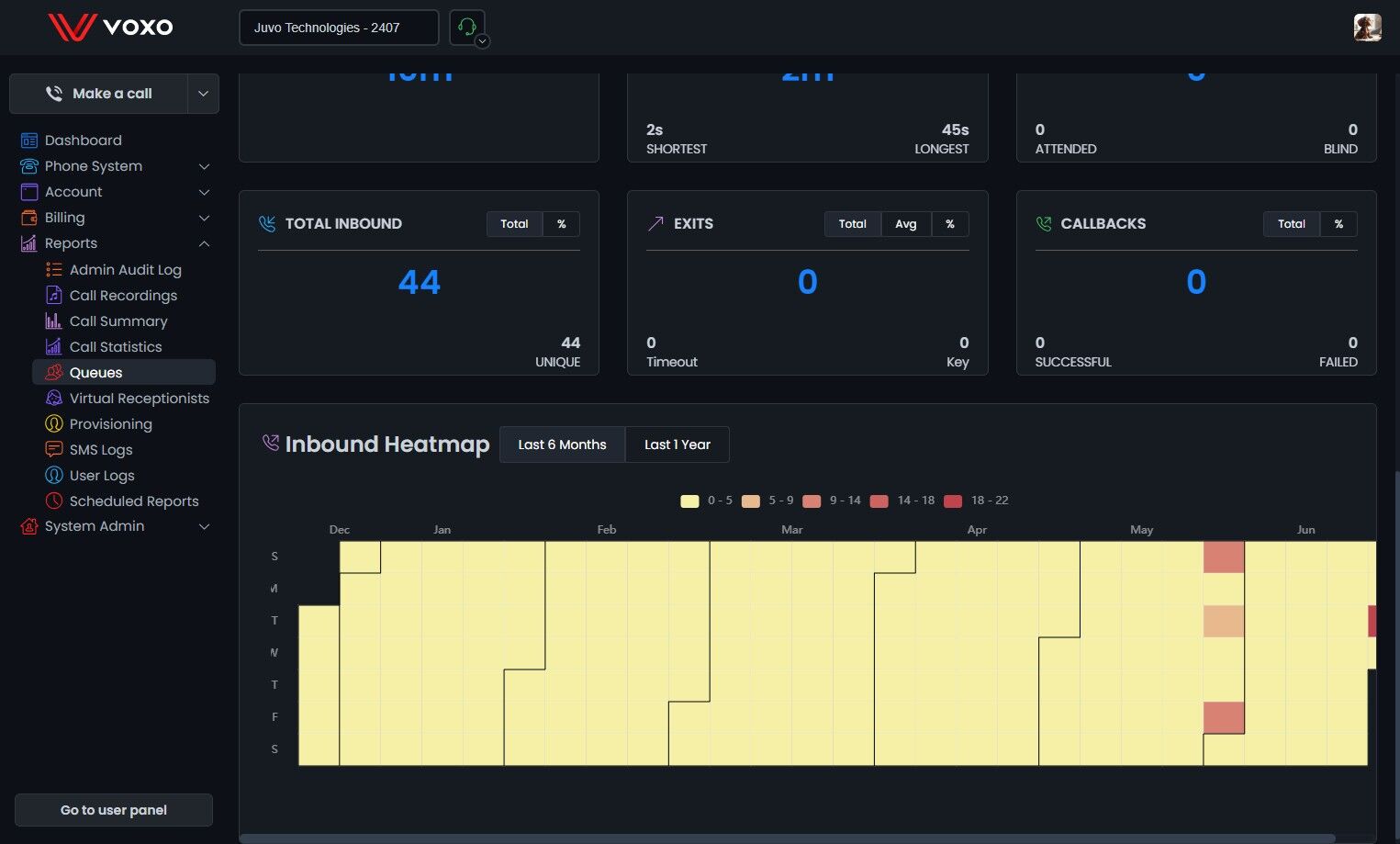This screenshot has width=1400, height=844.
Task: Select the Last 1 Year heatmap tab
Action: pyautogui.click(x=677, y=445)
